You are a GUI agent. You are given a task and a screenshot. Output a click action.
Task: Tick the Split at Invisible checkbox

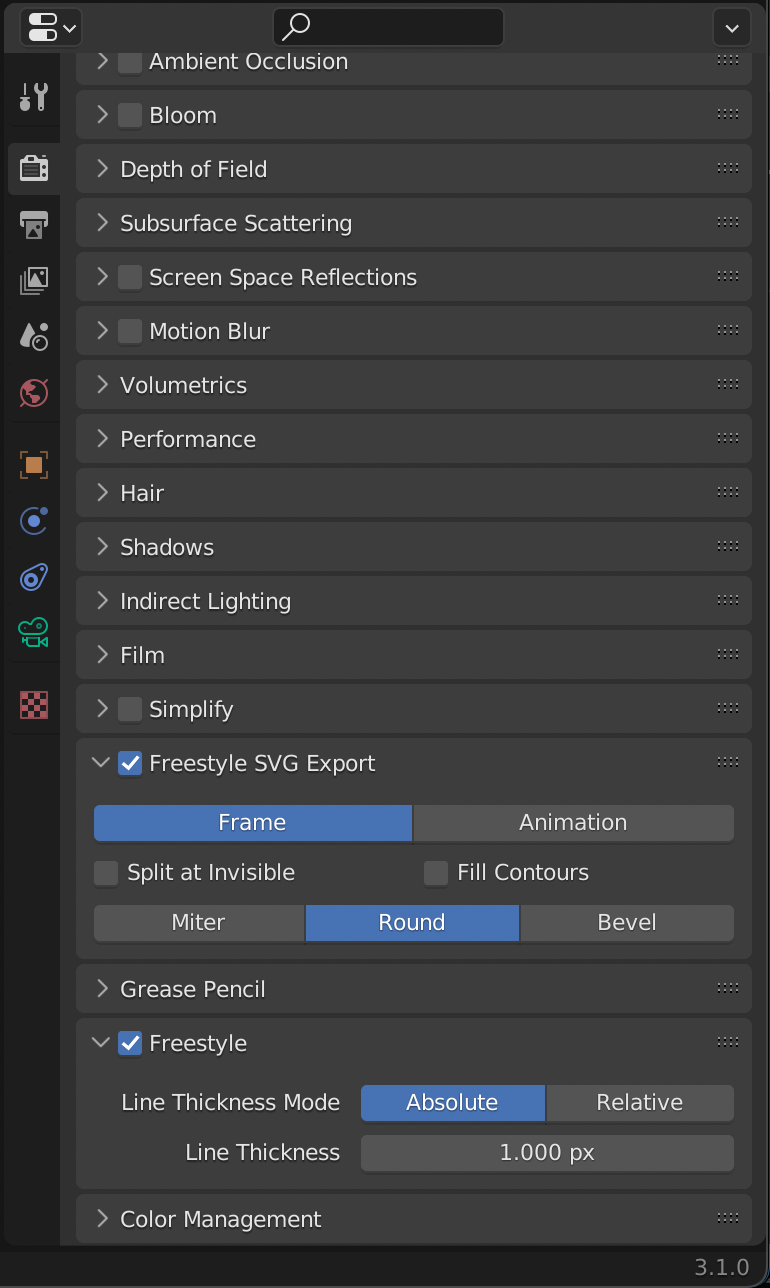(106, 873)
